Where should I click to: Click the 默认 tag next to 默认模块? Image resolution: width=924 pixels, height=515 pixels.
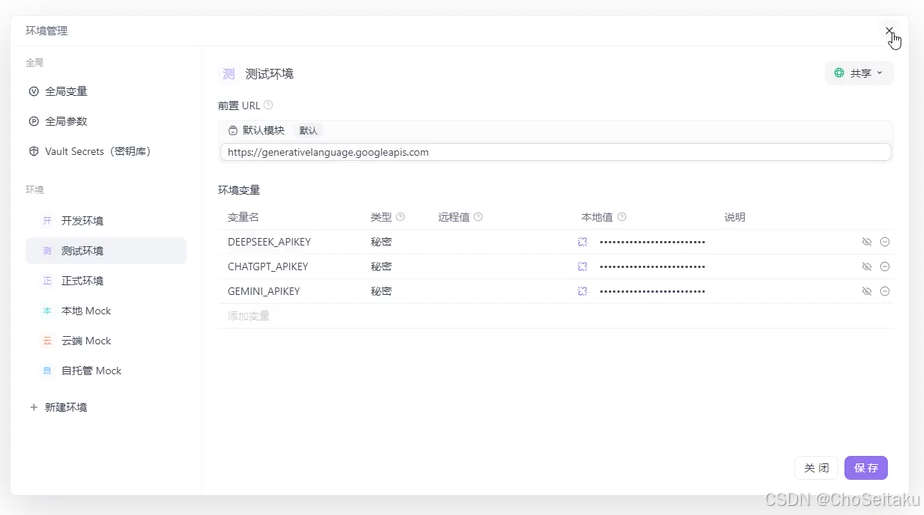pyautogui.click(x=308, y=130)
